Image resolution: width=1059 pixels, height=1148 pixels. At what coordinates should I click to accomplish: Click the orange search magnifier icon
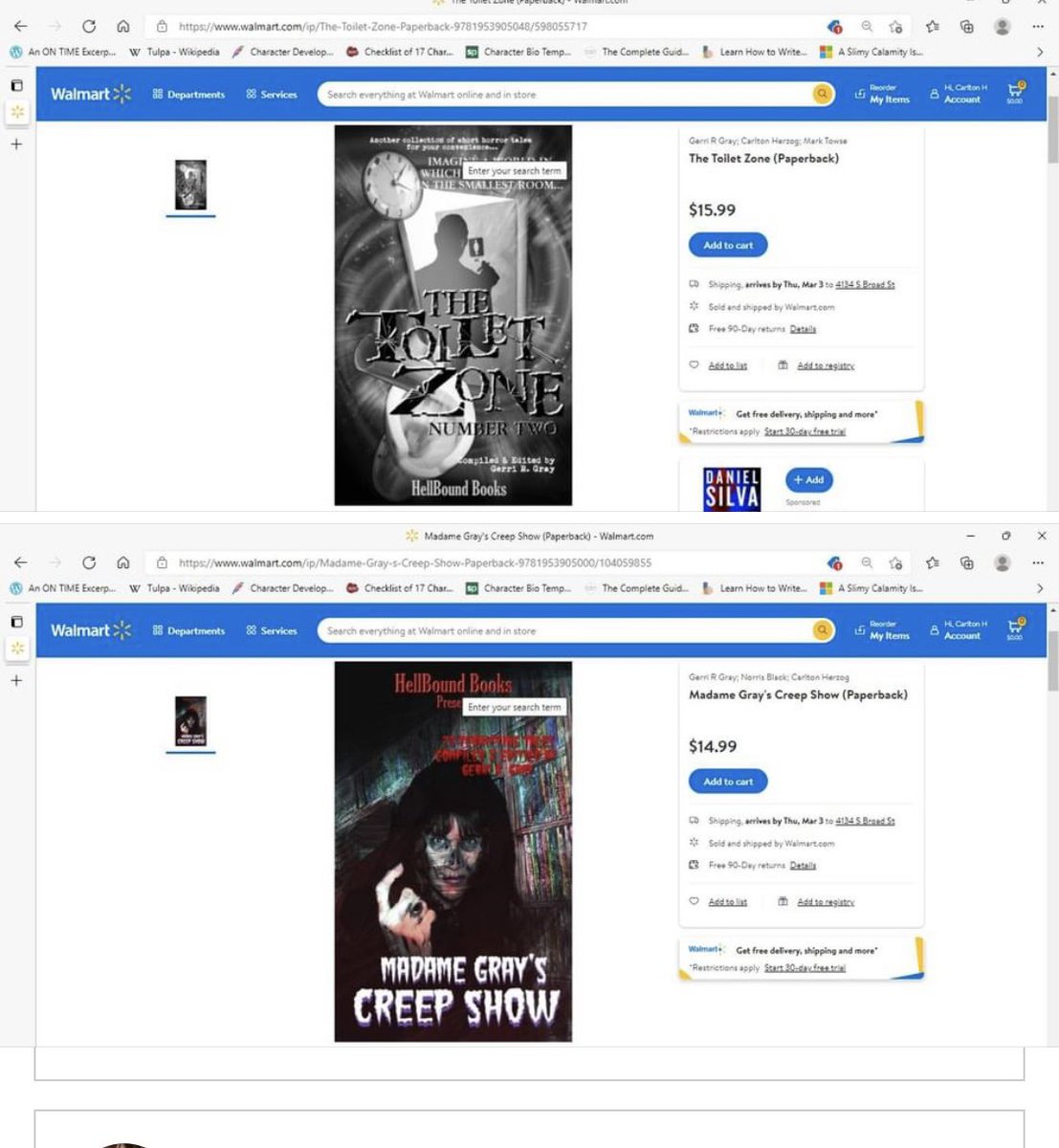click(821, 94)
